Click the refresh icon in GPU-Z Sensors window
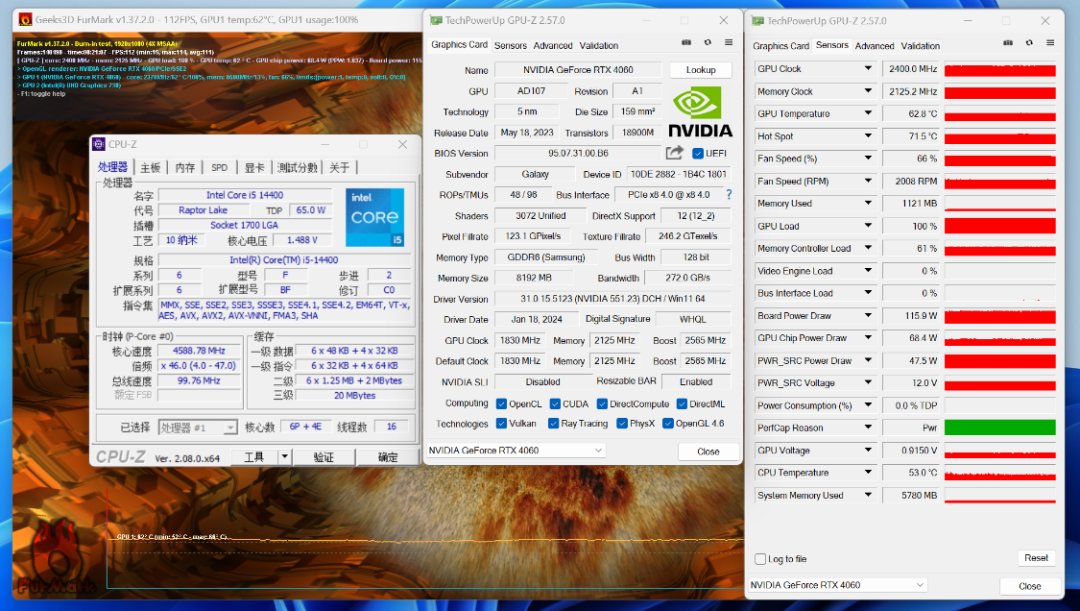Screen dimensions: 1080x611 (x=1029, y=43)
